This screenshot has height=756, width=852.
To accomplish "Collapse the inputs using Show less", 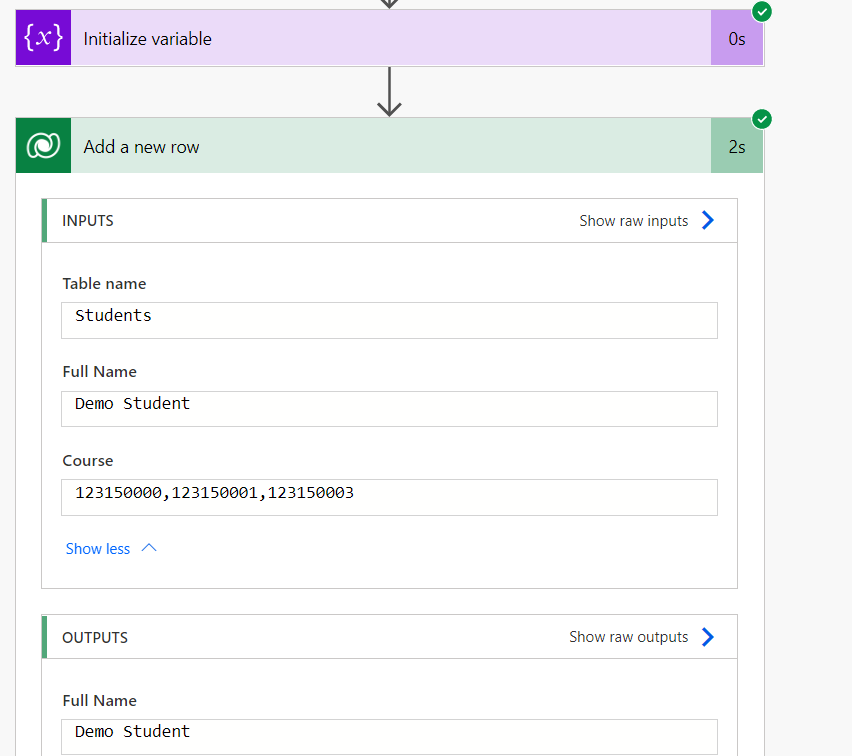I will 97,548.
